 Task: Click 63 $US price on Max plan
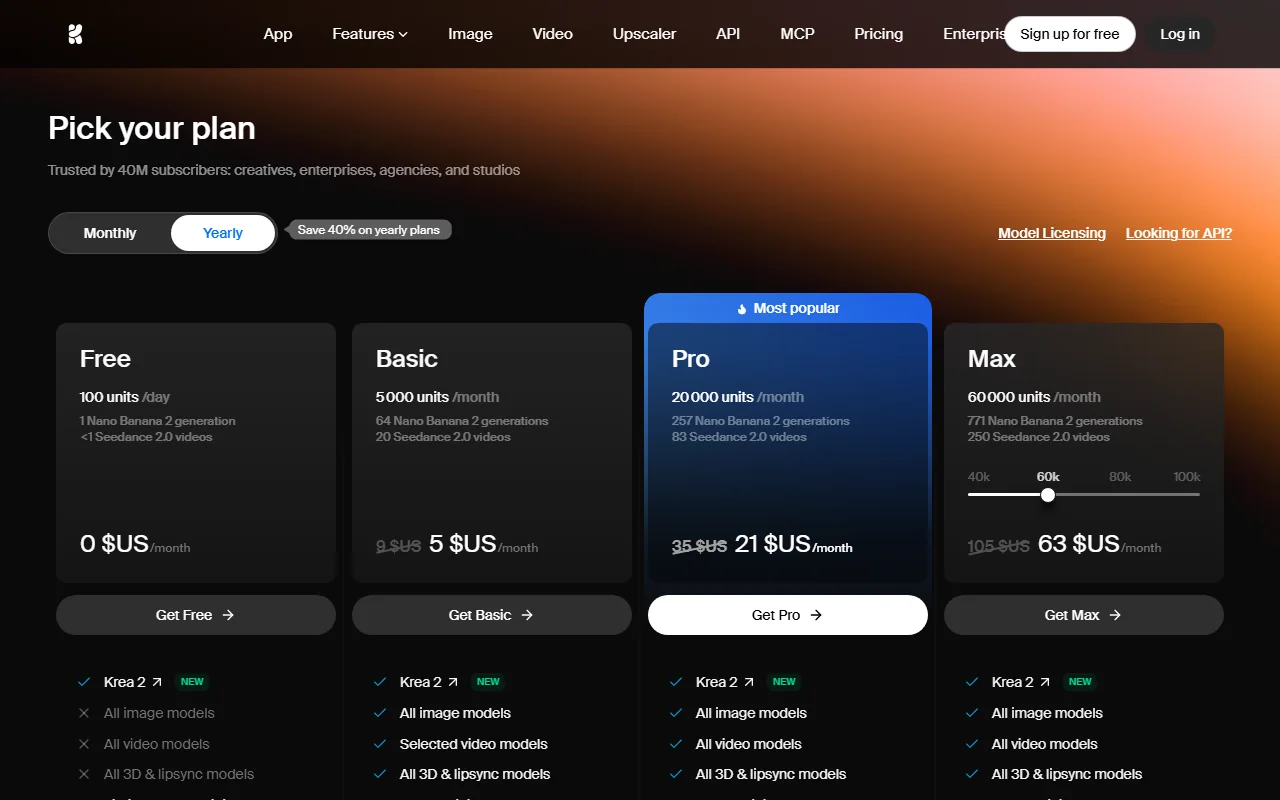click(1079, 544)
